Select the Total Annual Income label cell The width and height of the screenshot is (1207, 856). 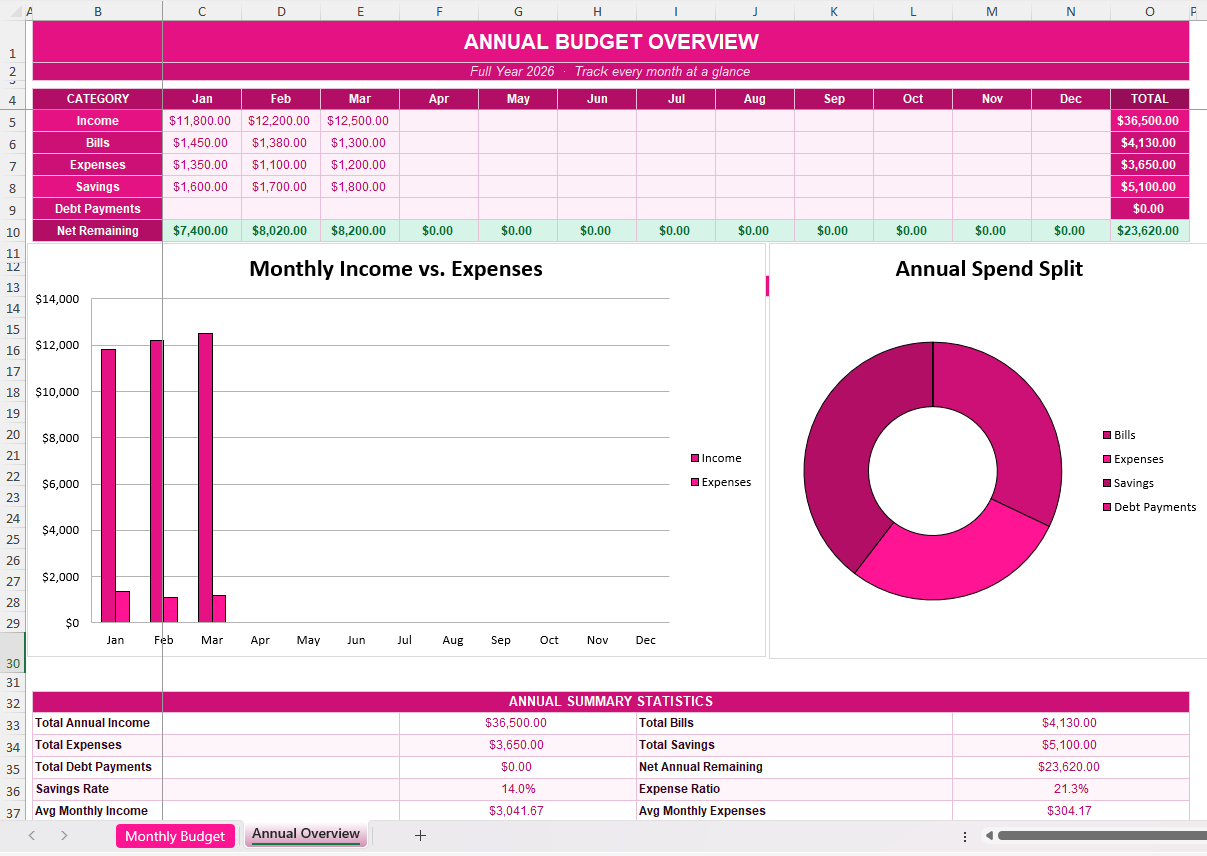(x=98, y=723)
